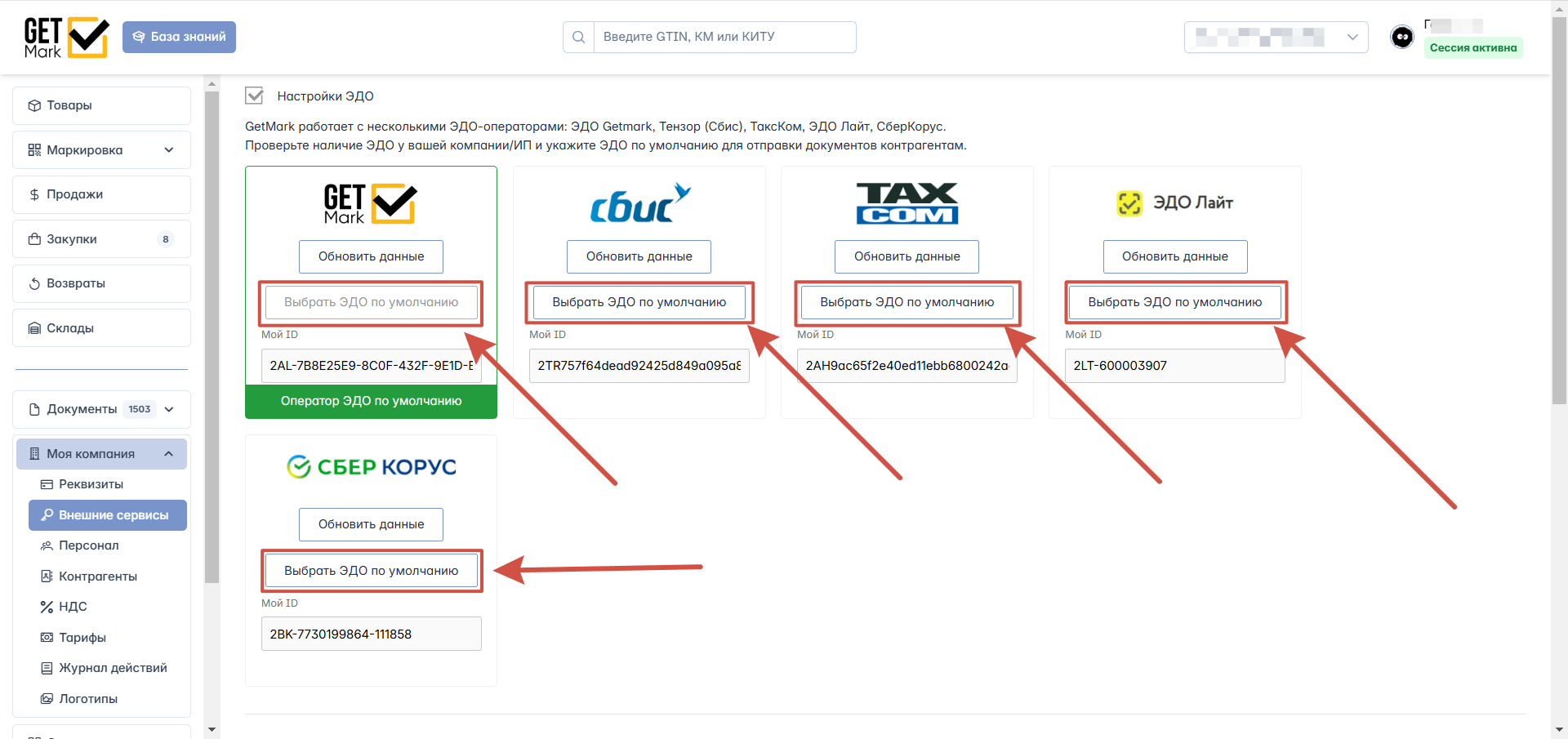The image size is (1568, 739).
Task: Click Обновить данные in ЭДО Лайт card
Action: (x=1175, y=256)
